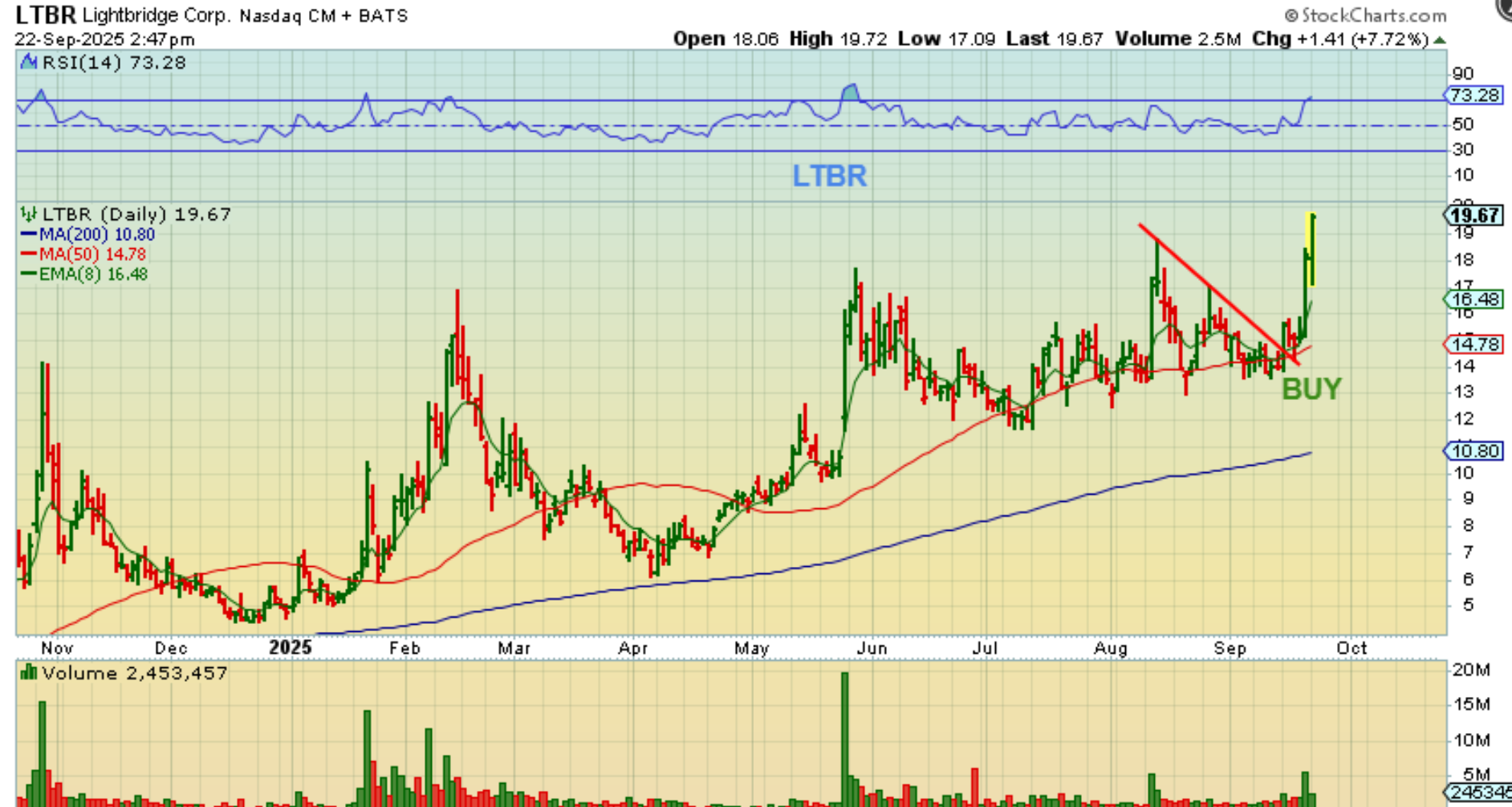Click the Lightbridge Corp. company name

click(157, 15)
